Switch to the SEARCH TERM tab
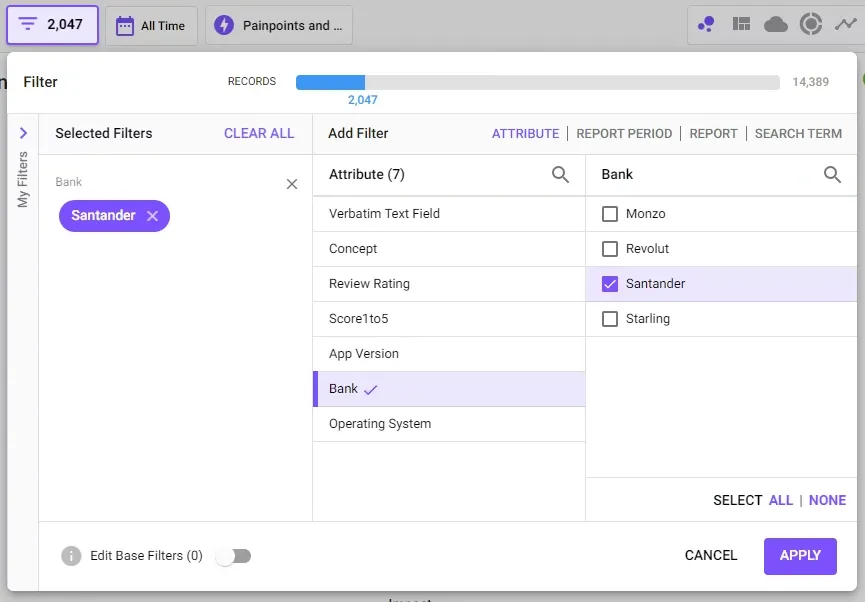 tap(798, 134)
